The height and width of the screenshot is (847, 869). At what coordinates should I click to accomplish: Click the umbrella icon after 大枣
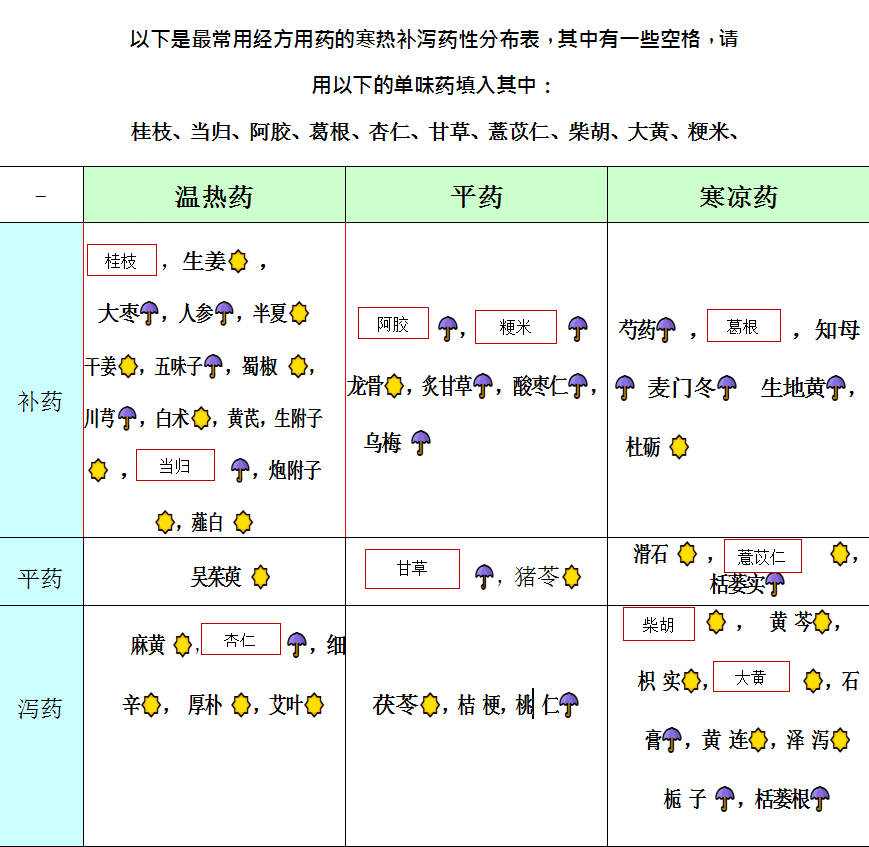coord(149,313)
